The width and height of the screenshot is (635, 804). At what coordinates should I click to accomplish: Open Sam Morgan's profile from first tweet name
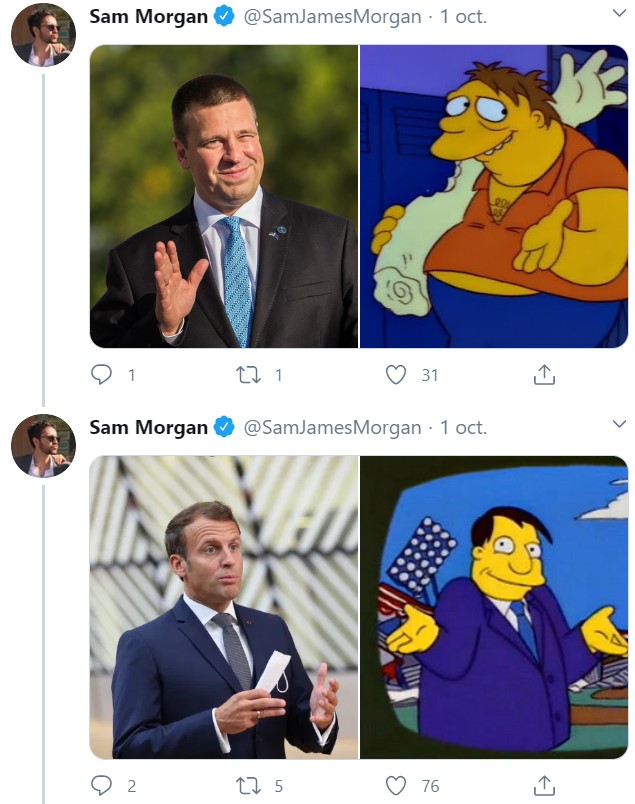(x=149, y=17)
